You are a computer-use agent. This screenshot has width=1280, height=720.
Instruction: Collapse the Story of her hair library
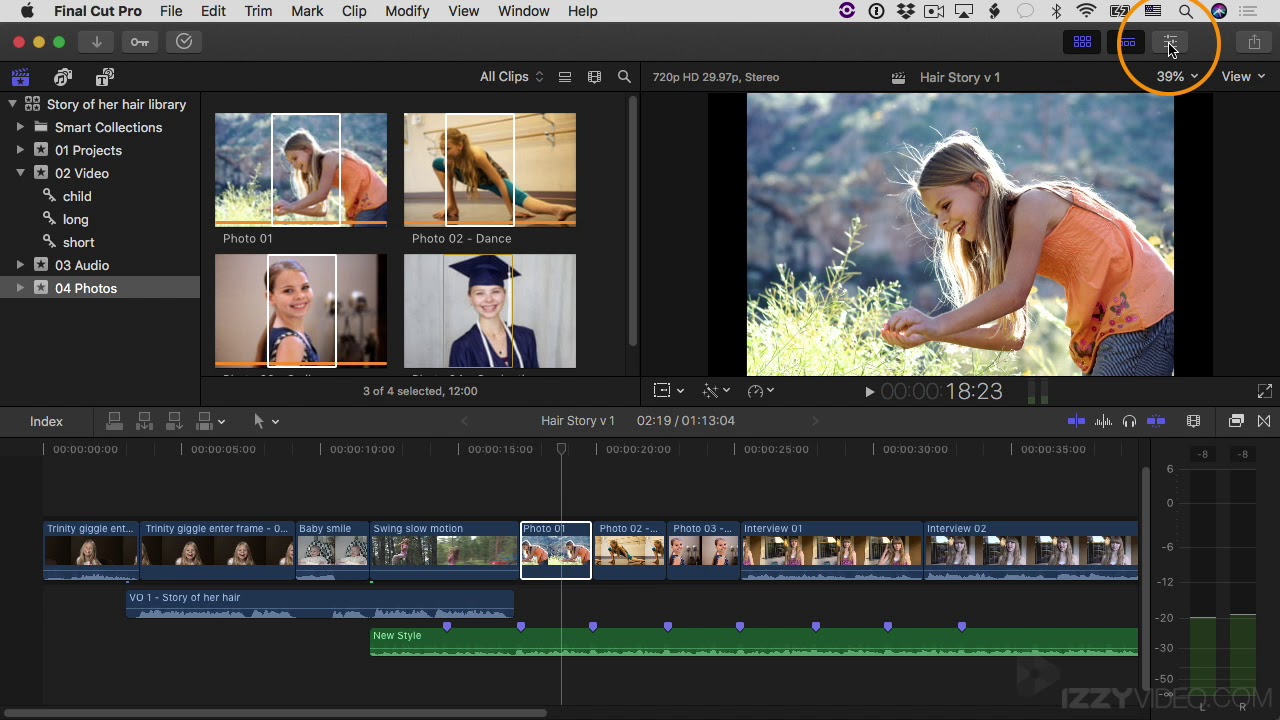coord(13,104)
